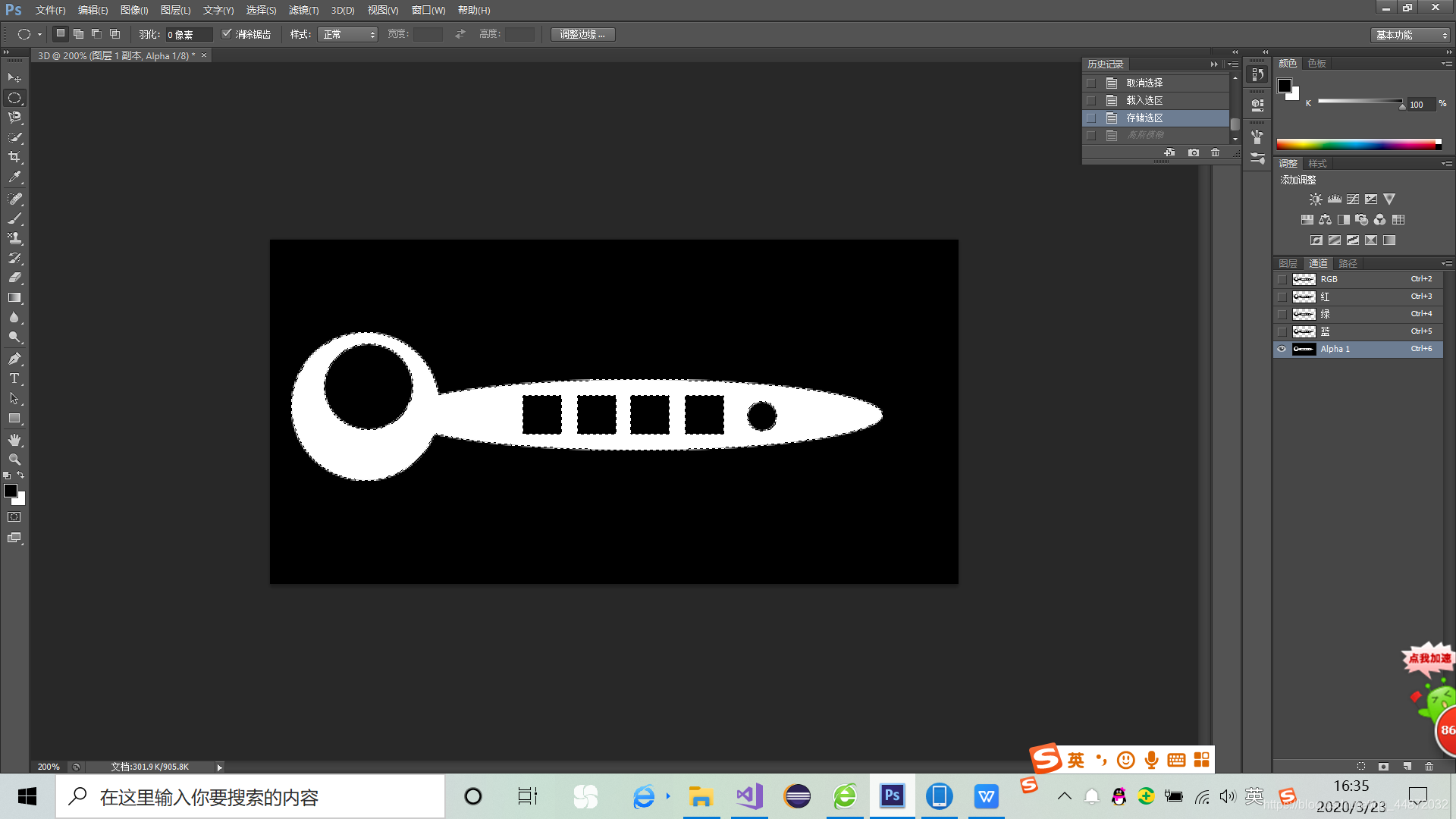Select the Eyedropper tool
Viewport: 1456px width, 819px height.
pos(14,177)
